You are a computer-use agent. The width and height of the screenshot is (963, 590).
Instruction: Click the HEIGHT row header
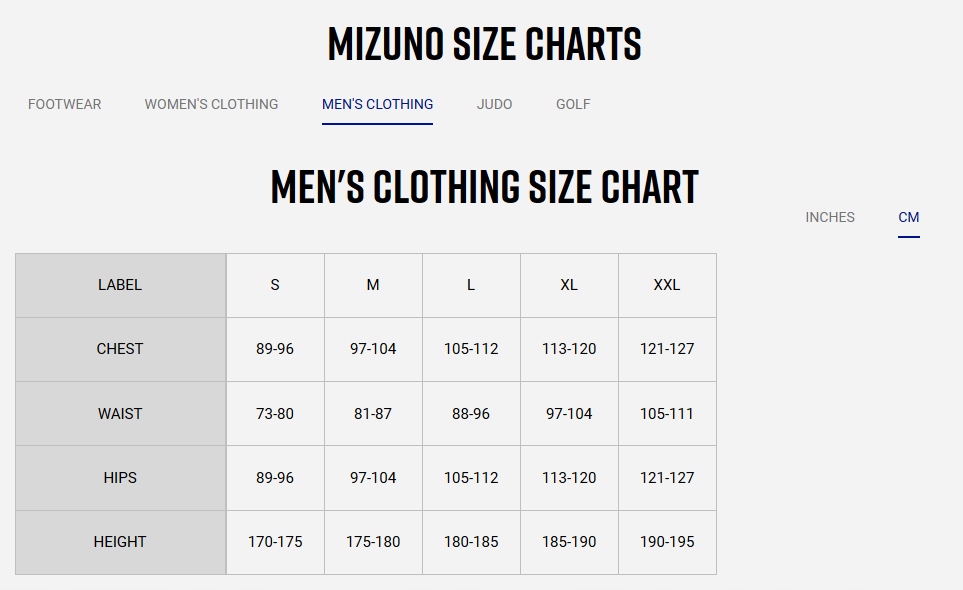point(120,541)
